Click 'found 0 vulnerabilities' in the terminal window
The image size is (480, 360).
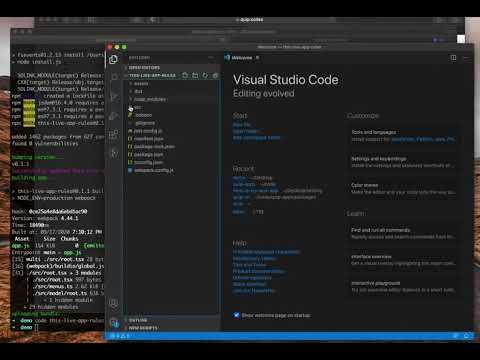coord(45,144)
